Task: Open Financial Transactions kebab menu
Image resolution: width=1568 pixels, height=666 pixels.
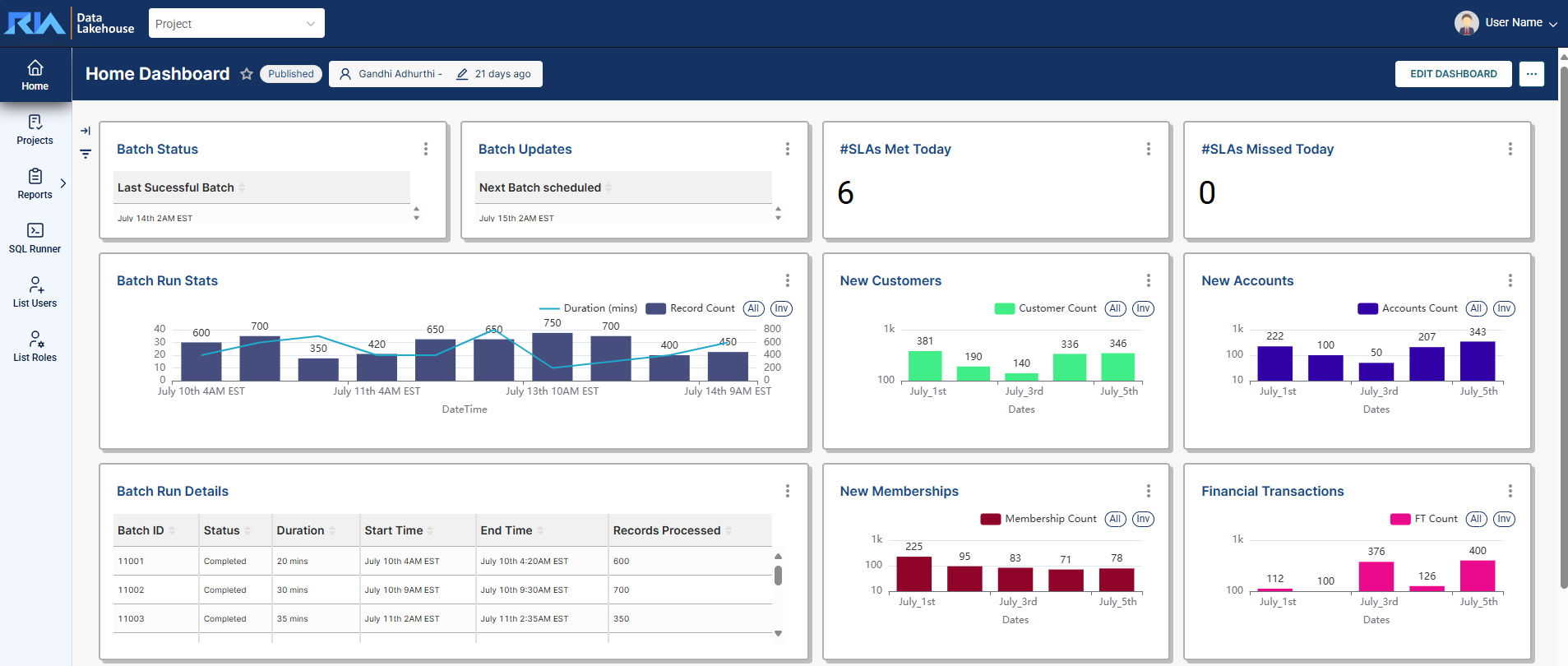Action: pyautogui.click(x=1510, y=491)
